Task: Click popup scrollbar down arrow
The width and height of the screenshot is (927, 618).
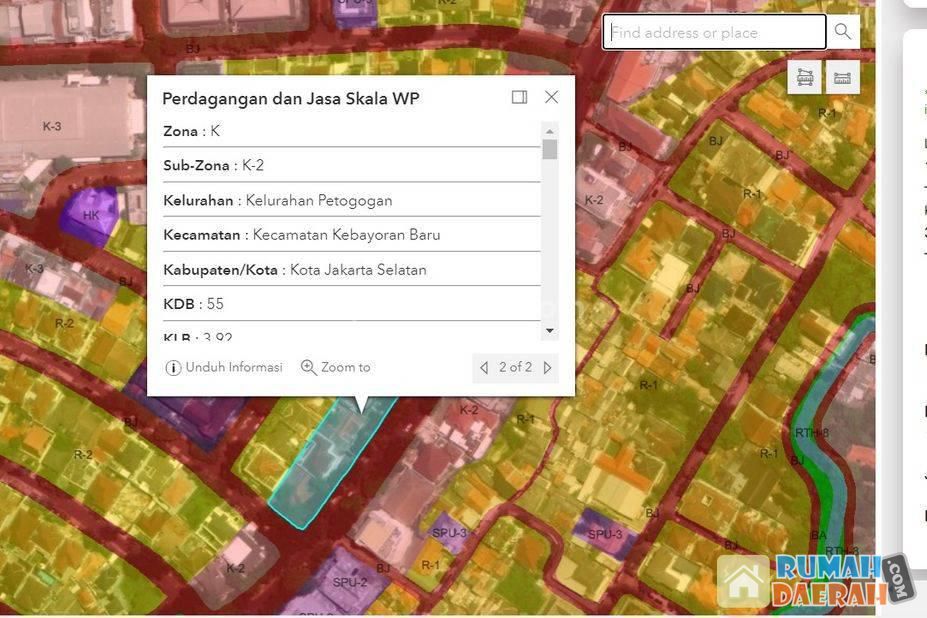Action: [x=549, y=331]
